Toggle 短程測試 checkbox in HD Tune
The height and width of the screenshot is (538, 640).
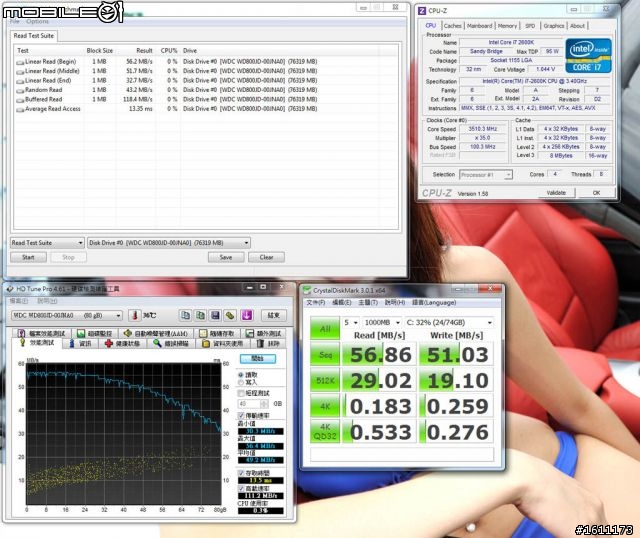[x=241, y=393]
